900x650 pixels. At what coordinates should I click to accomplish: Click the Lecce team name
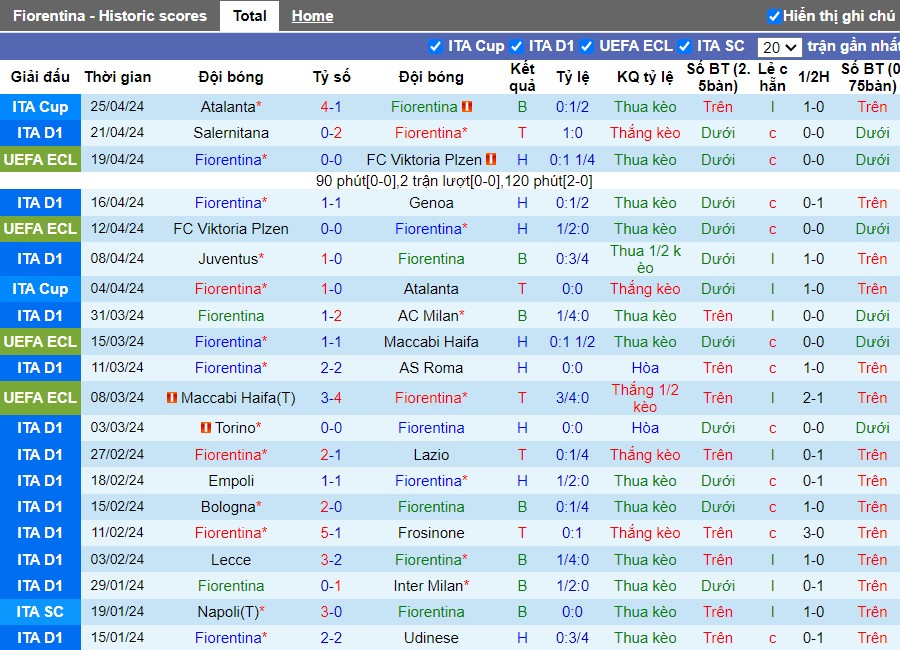click(231, 559)
